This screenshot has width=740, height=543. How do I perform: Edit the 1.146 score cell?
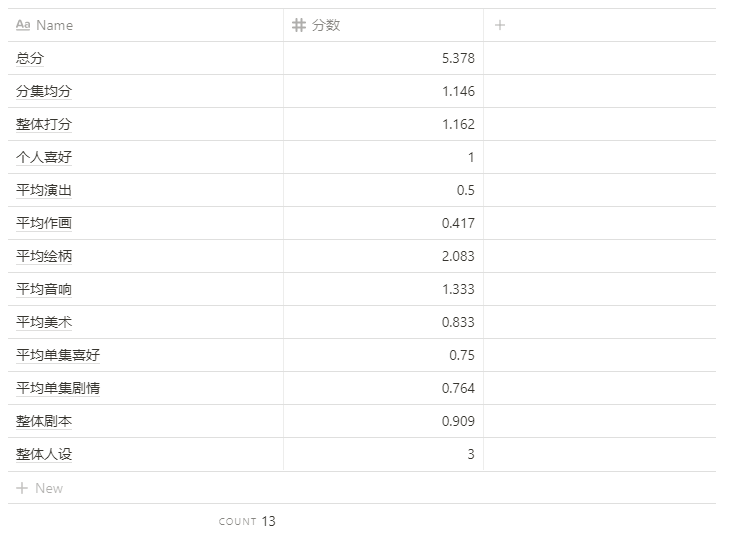click(x=383, y=91)
